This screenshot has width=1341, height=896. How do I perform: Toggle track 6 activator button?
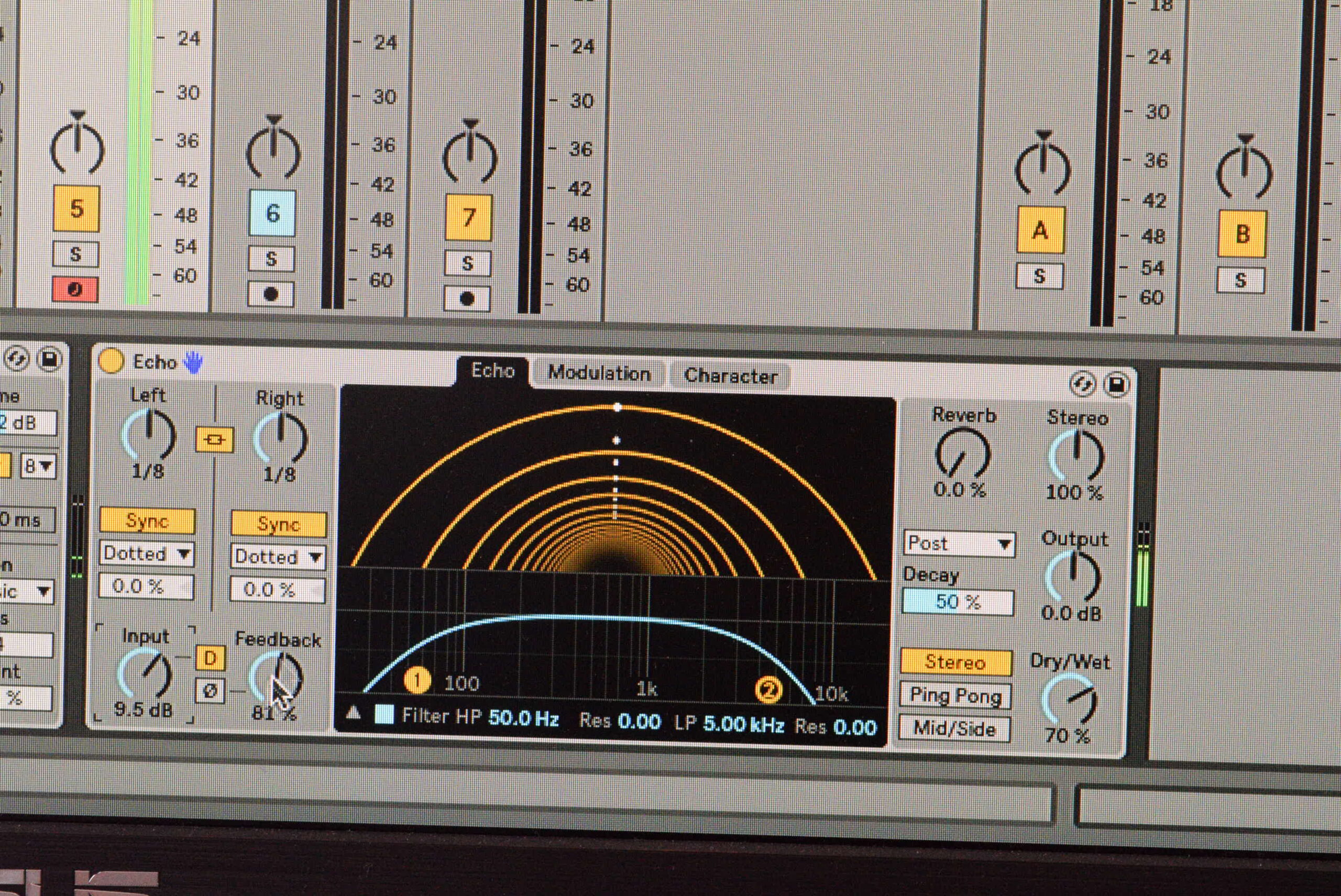(x=273, y=213)
